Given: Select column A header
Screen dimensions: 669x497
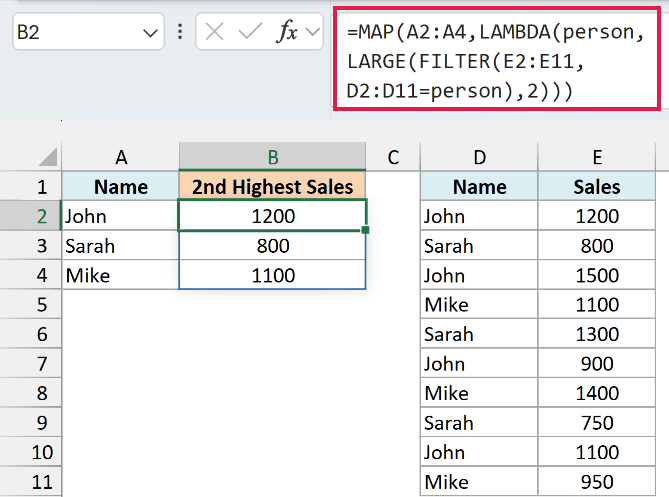Looking at the screenshot, I should 121,157.
